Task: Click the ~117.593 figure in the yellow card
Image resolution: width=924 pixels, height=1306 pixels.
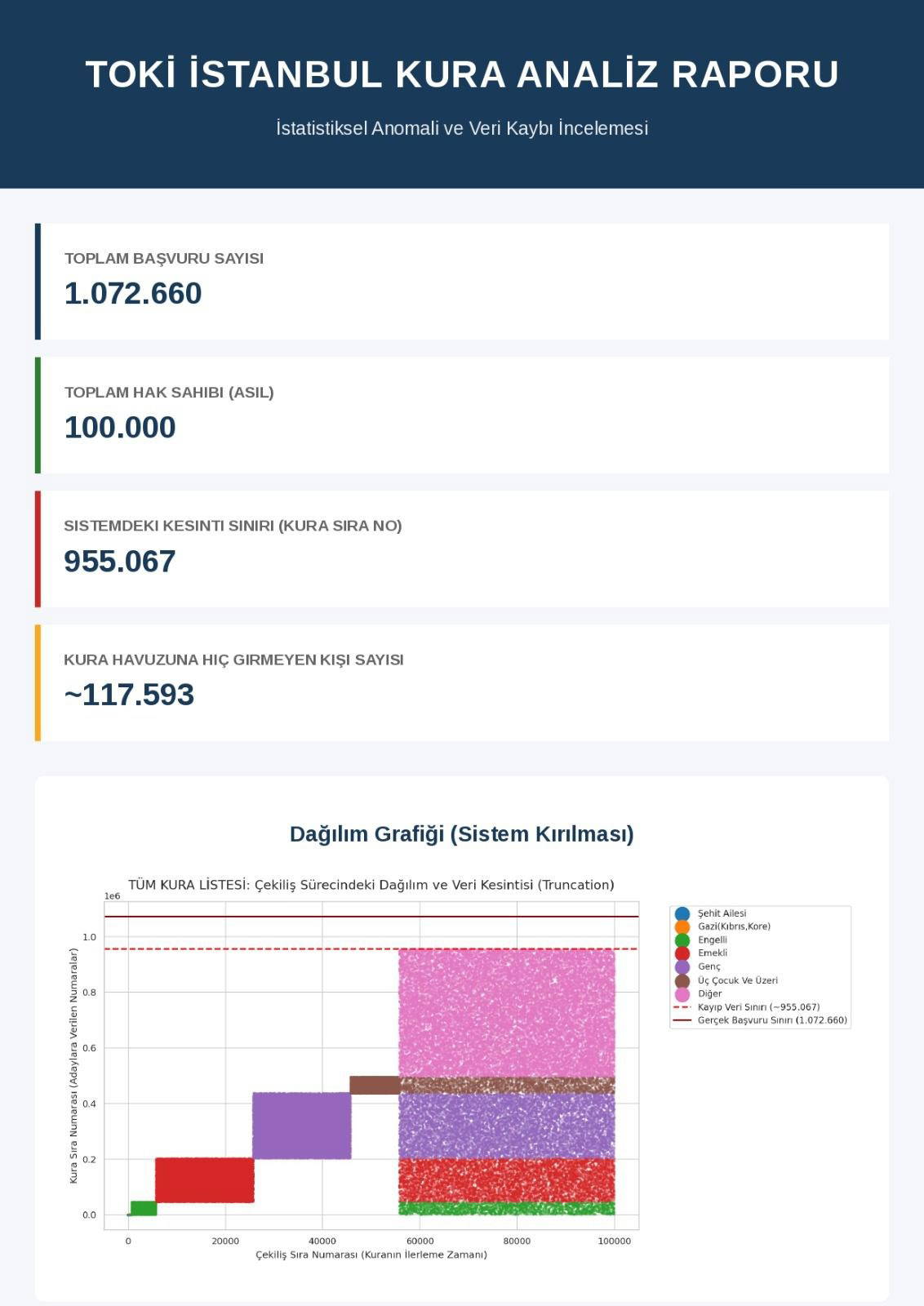Action: (129, 695)
